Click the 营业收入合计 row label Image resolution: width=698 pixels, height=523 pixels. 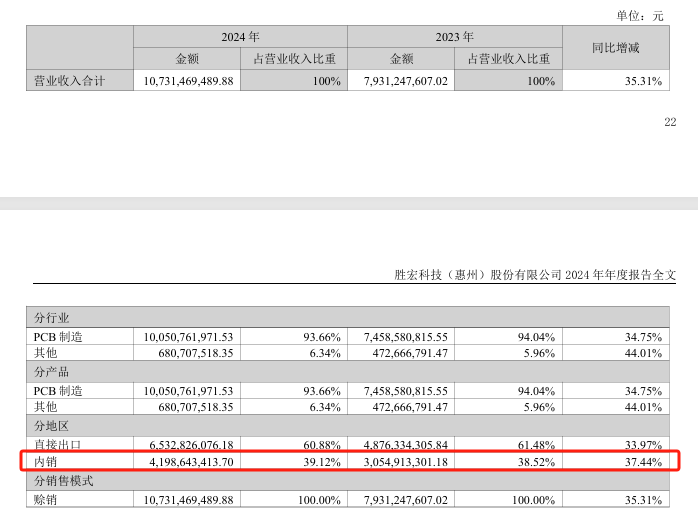pyautogui.click(x=69, y=81)
